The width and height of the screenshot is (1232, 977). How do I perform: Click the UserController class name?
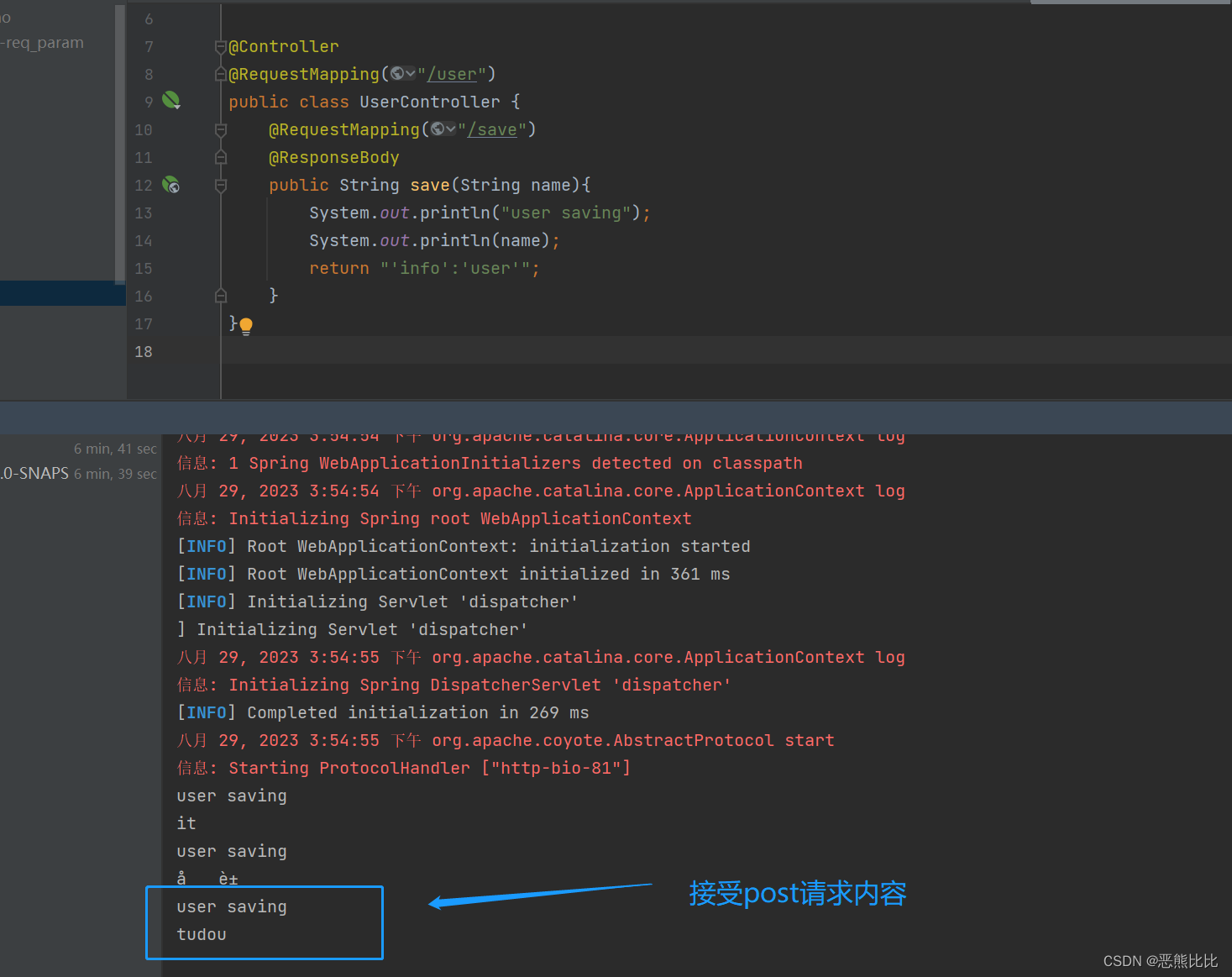click(x=430, y=102)
